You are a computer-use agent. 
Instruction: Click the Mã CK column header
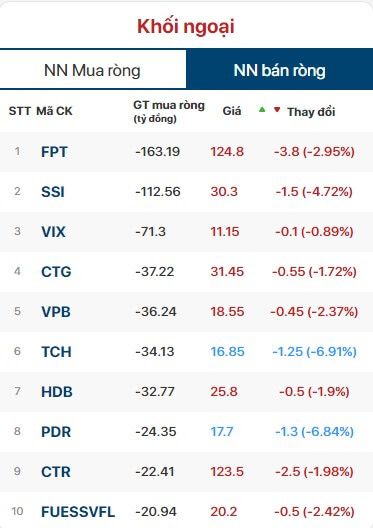(54, 111)
